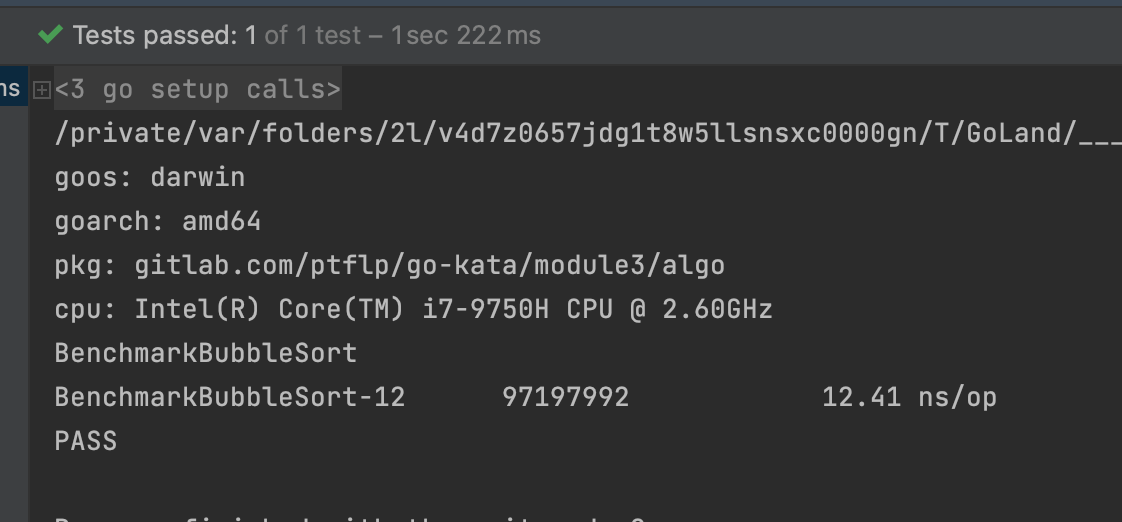Image resolution: width=1122 pixels, height=522 pixels.
Task: Click the folded '<3 go setup calls>' text
Action: 198,90
